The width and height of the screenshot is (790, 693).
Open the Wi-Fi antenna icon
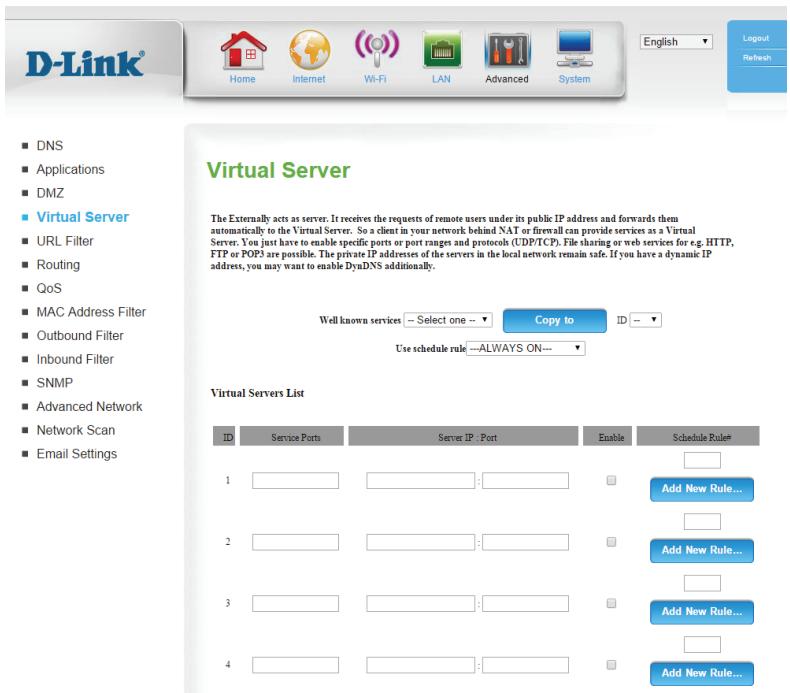[376, 48]
